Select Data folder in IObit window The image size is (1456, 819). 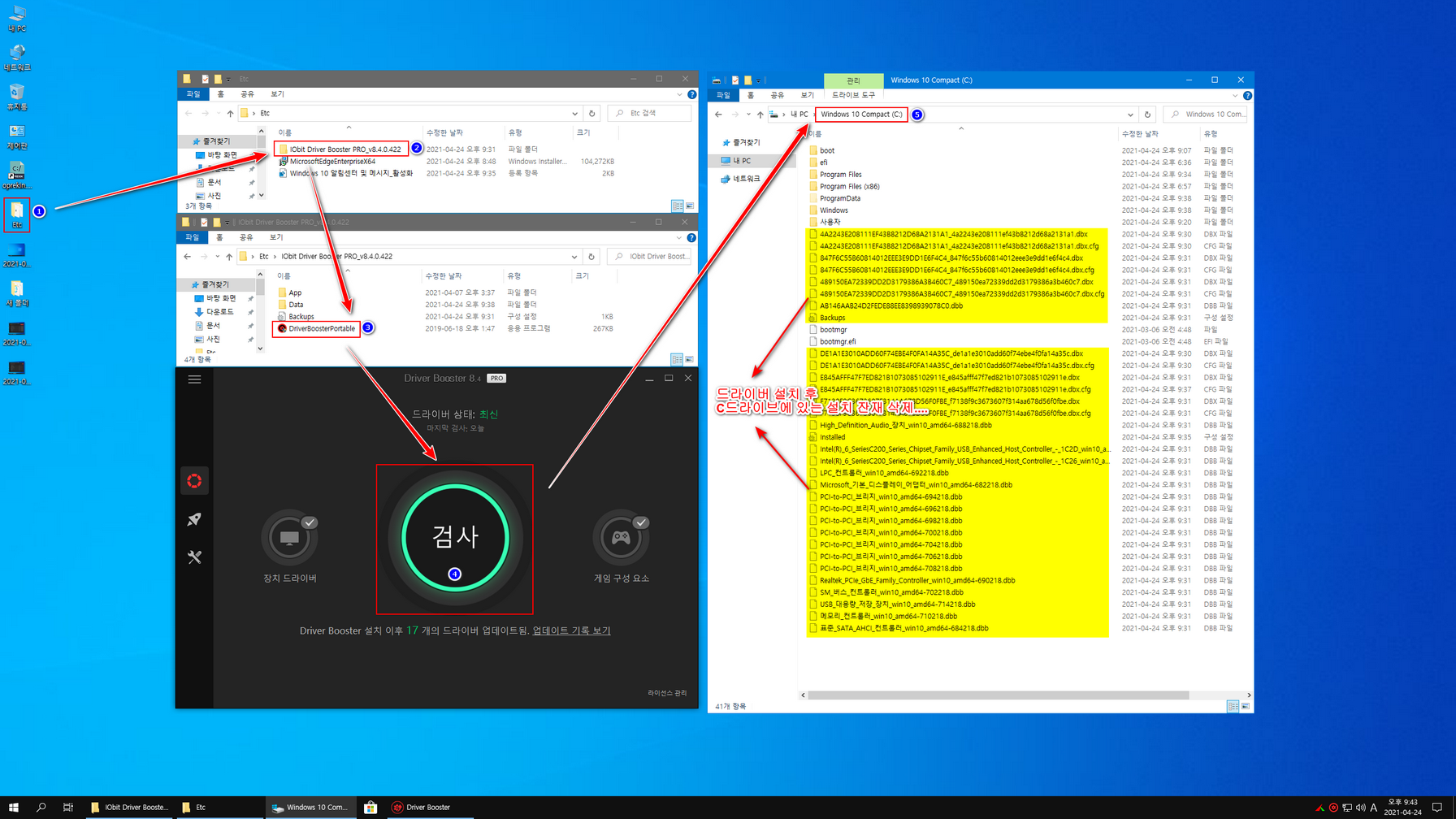[x=296, y=305]
